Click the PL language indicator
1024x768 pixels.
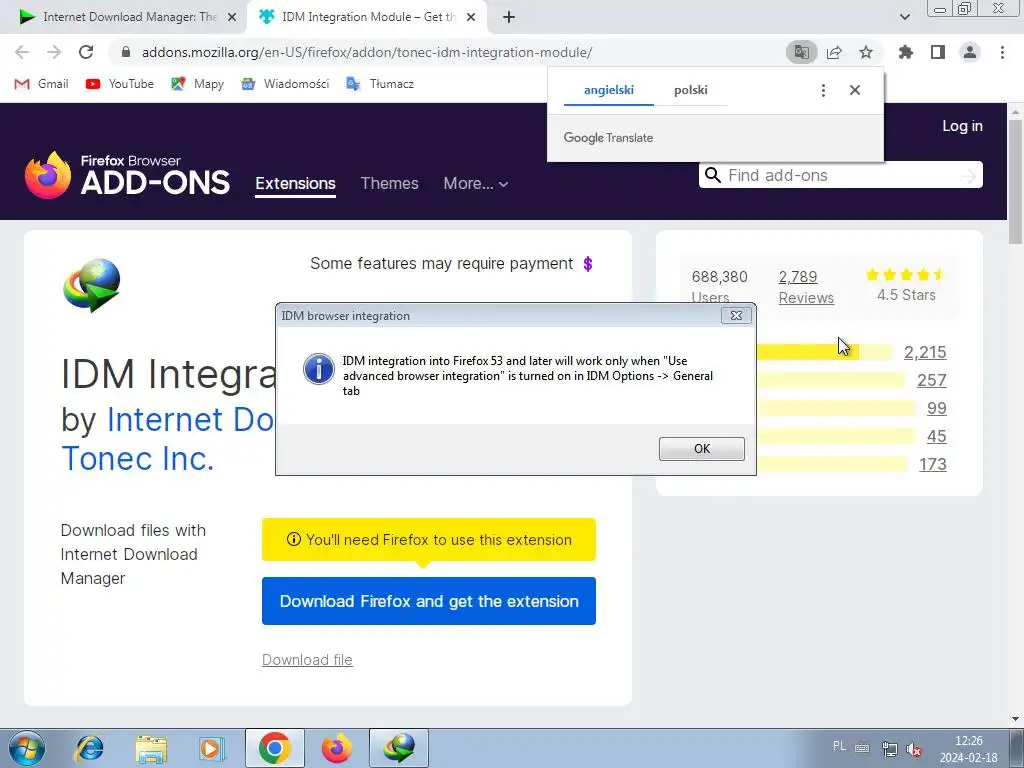[839, 746]
